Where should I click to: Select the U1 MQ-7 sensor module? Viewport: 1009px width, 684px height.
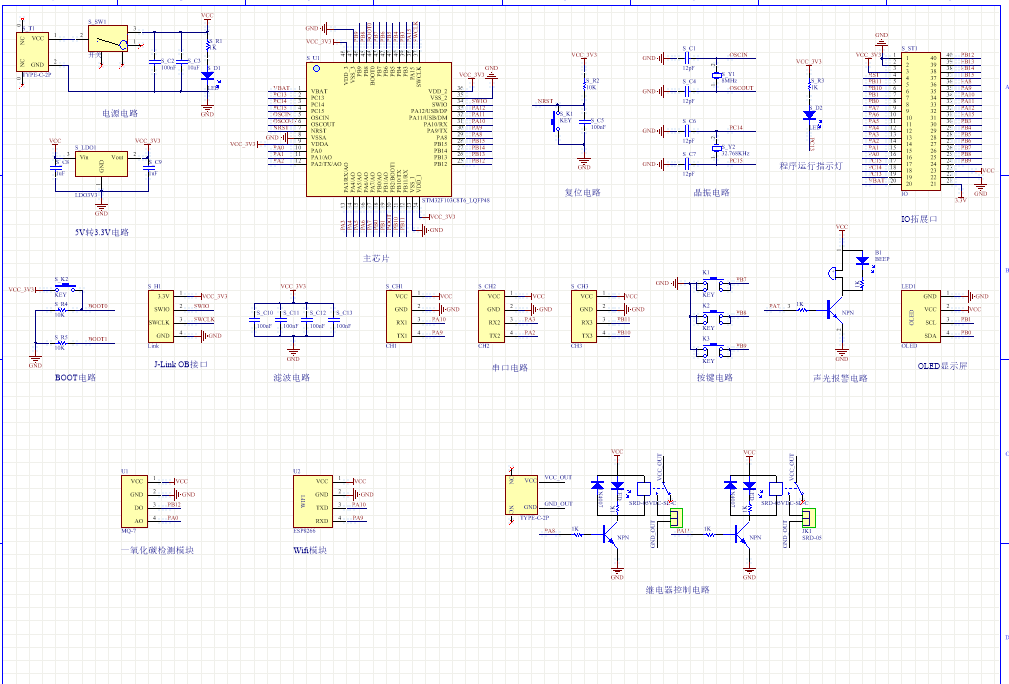134,501
